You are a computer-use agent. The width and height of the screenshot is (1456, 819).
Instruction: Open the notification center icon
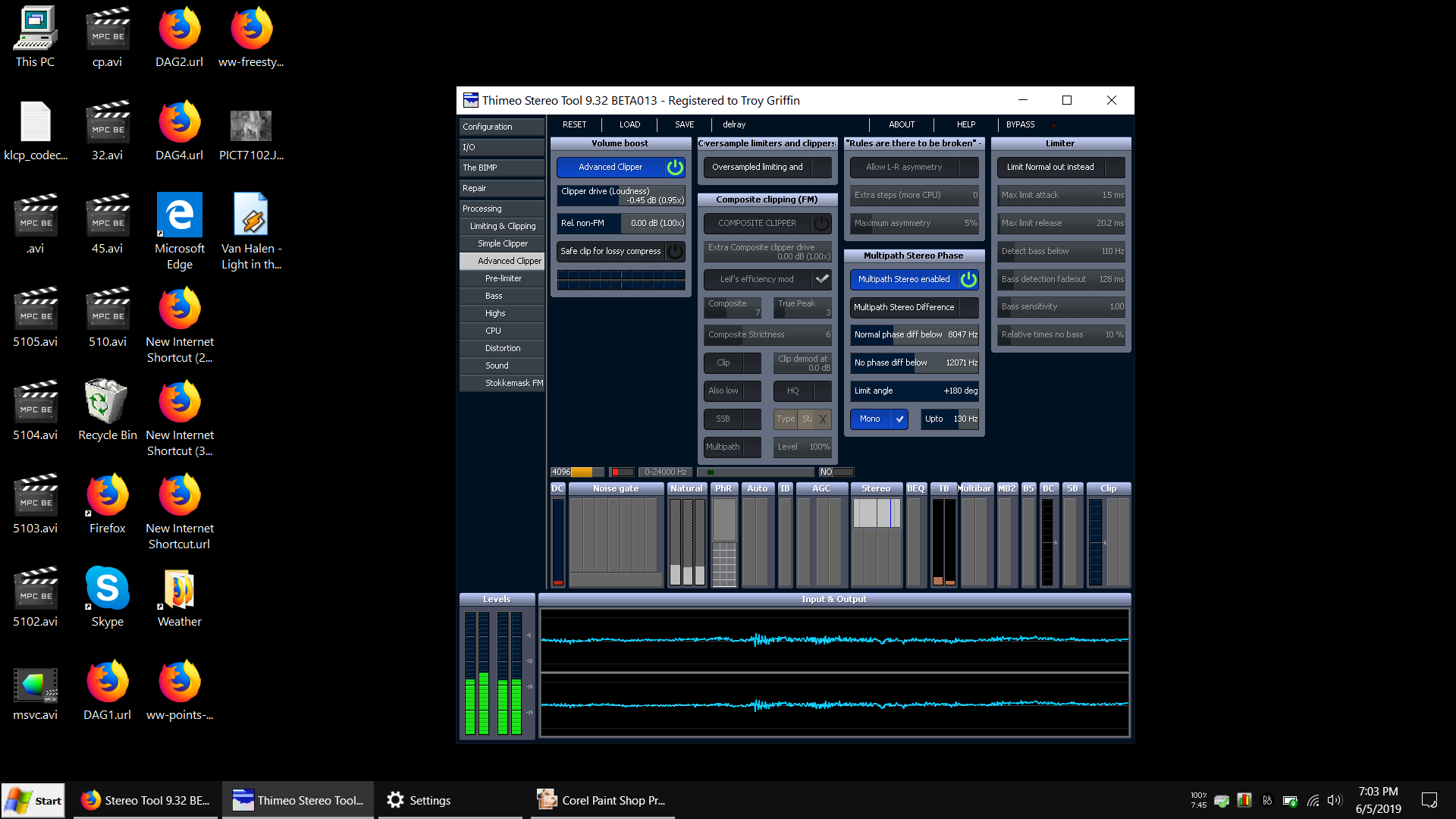[1429, 800]
